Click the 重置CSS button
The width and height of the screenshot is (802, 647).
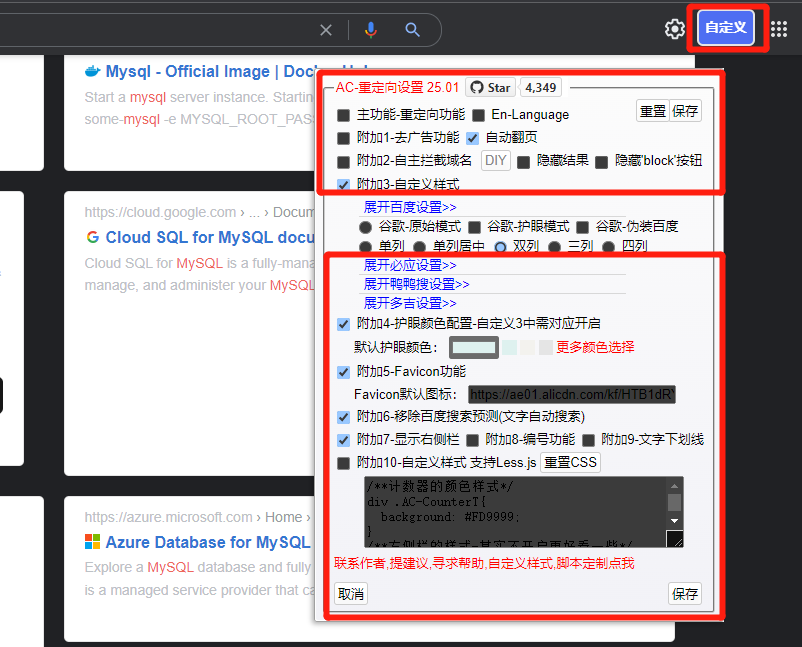[x=570, y=462]
